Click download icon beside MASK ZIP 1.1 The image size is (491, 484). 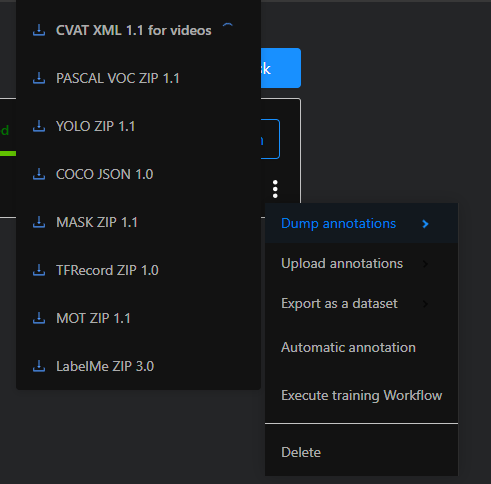pyautogui.click(x=39, y=222)
